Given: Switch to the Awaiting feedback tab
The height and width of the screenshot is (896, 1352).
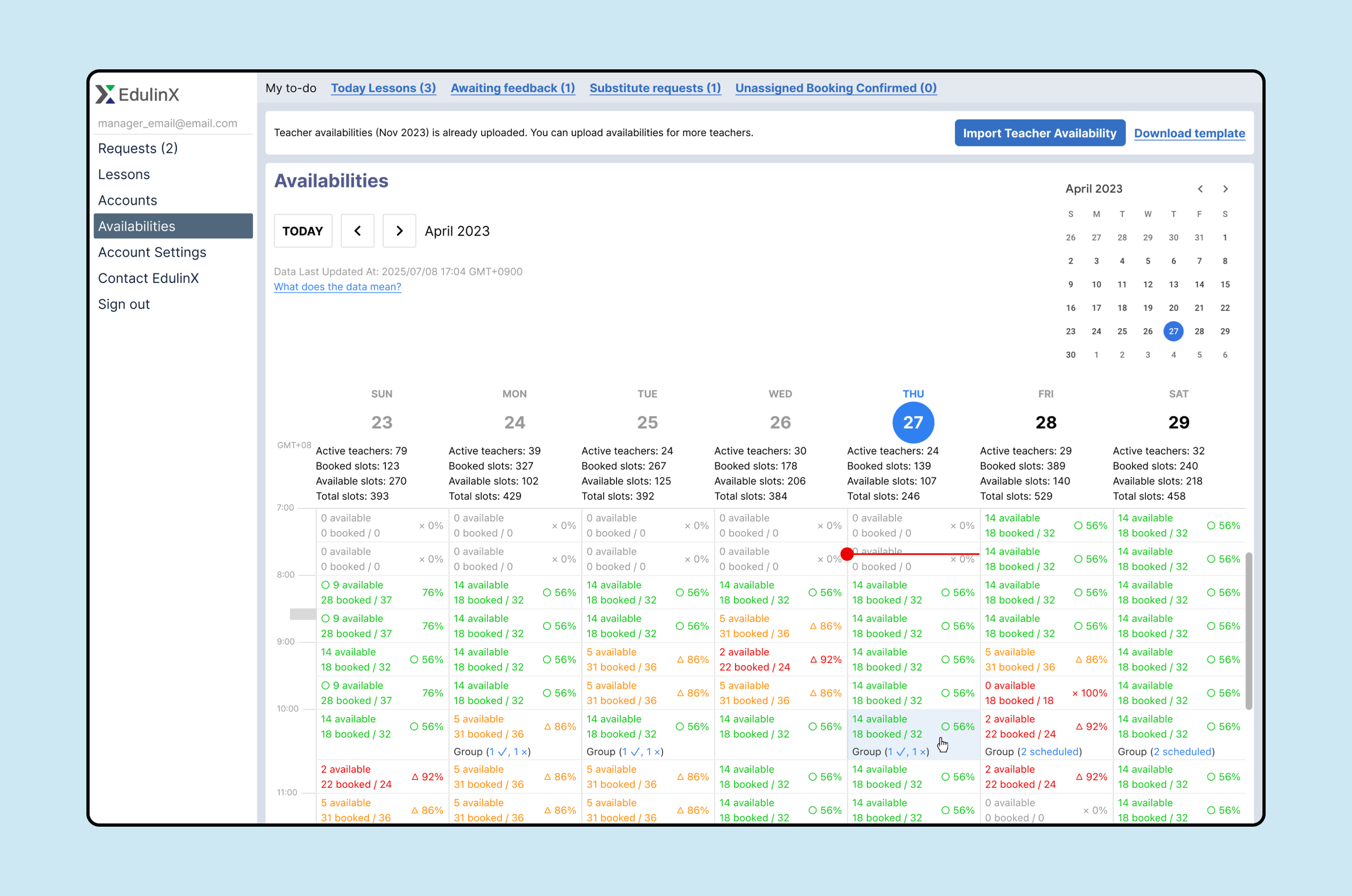Looking at the screenshot, I should click(x=512, y=88).
